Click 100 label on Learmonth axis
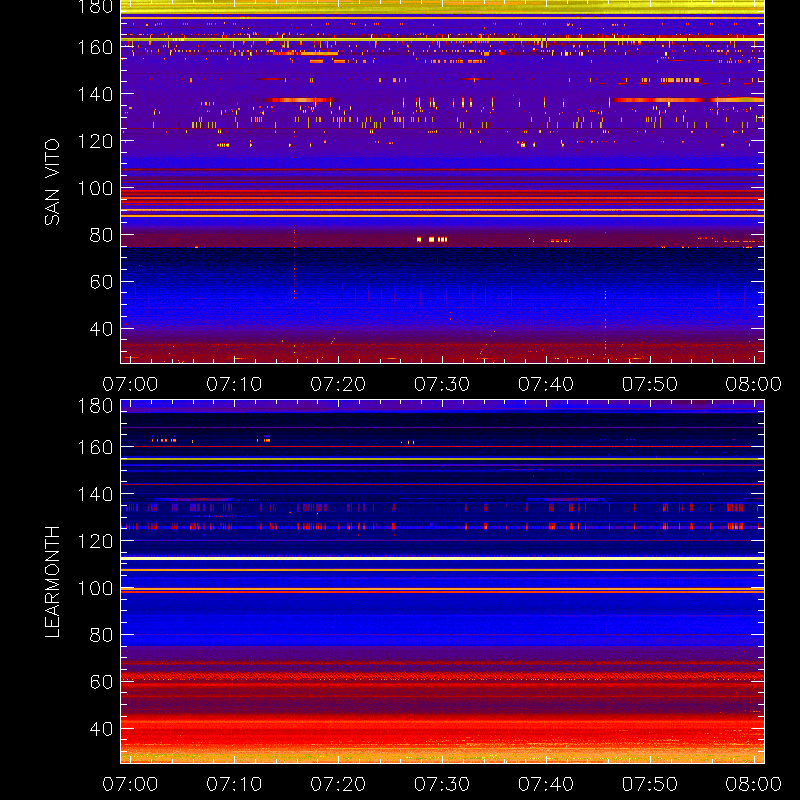The image size is (800, 800). pos(95,588)
